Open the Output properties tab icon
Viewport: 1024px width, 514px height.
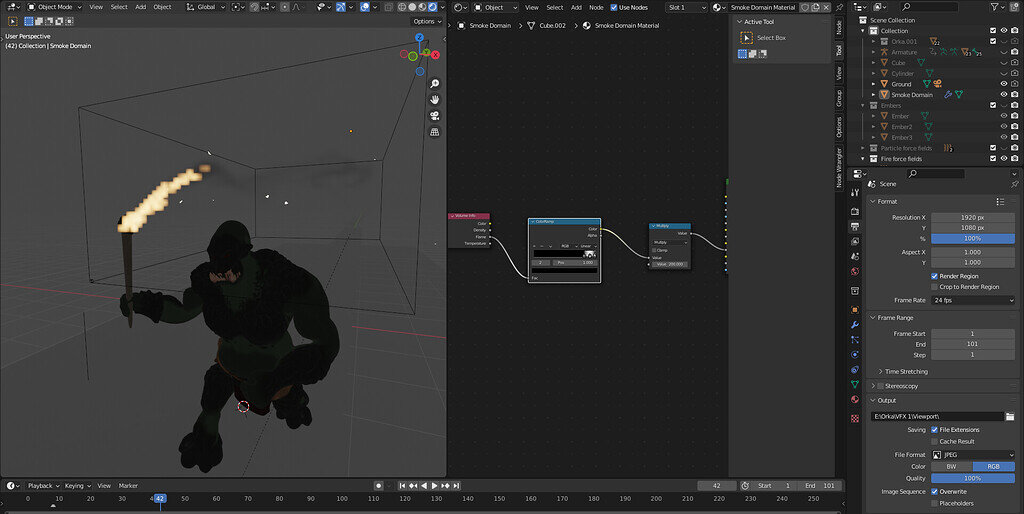pyautogui.click(x=855, y=226)
